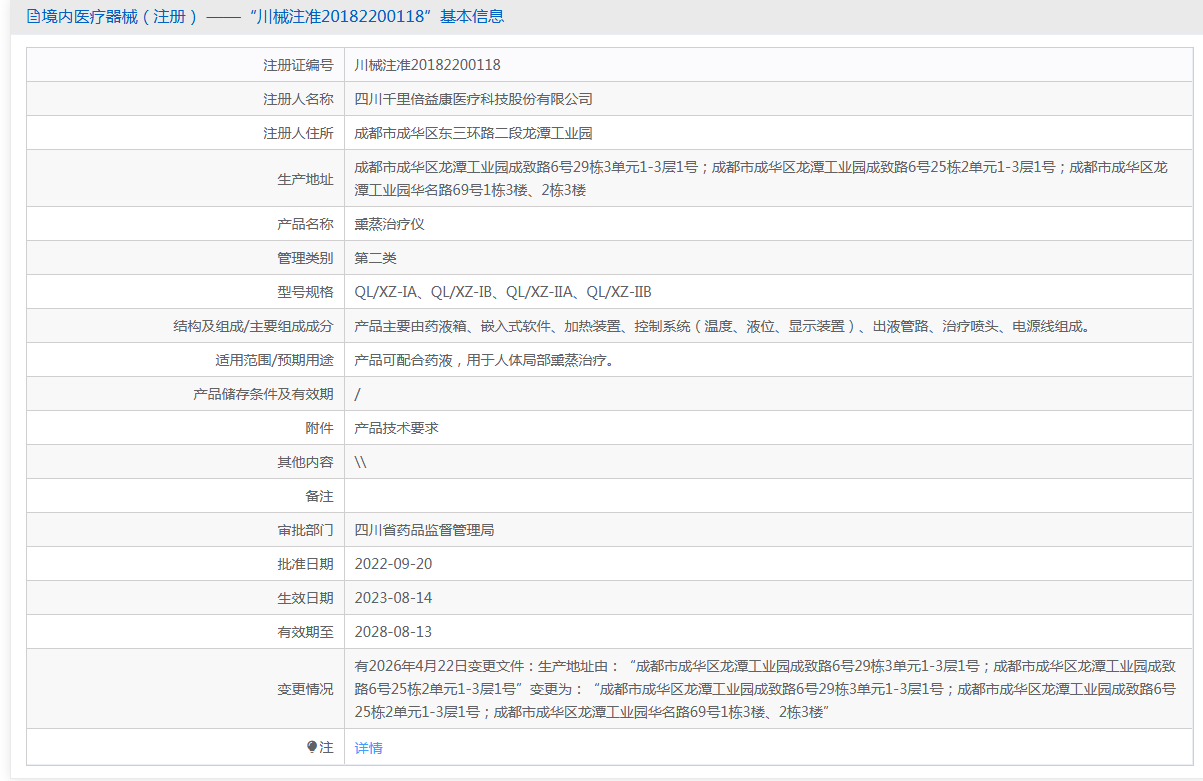Click the page title 境内医疗器械（注册）基本信息
This screenshot has width=1203, height=781.
coord(272,16)
